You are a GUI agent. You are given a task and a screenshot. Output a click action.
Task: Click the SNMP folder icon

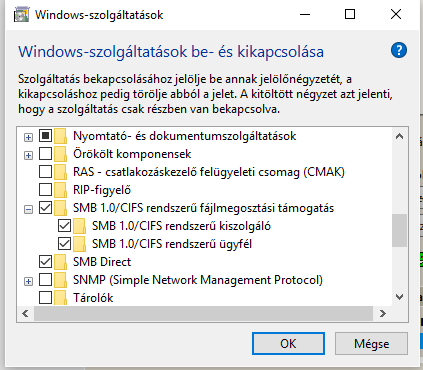coord(61,280)
